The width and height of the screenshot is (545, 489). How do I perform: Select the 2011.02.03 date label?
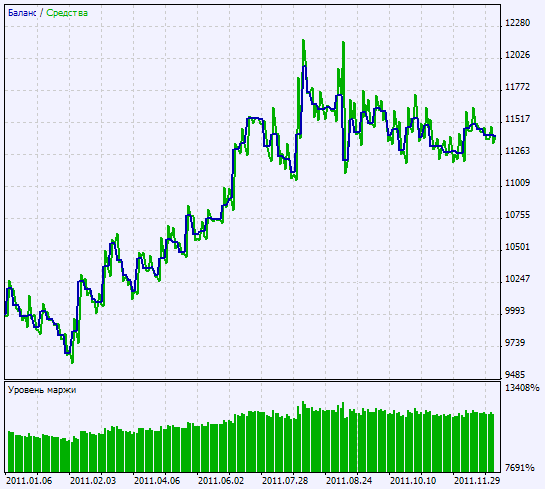[93, 481]
